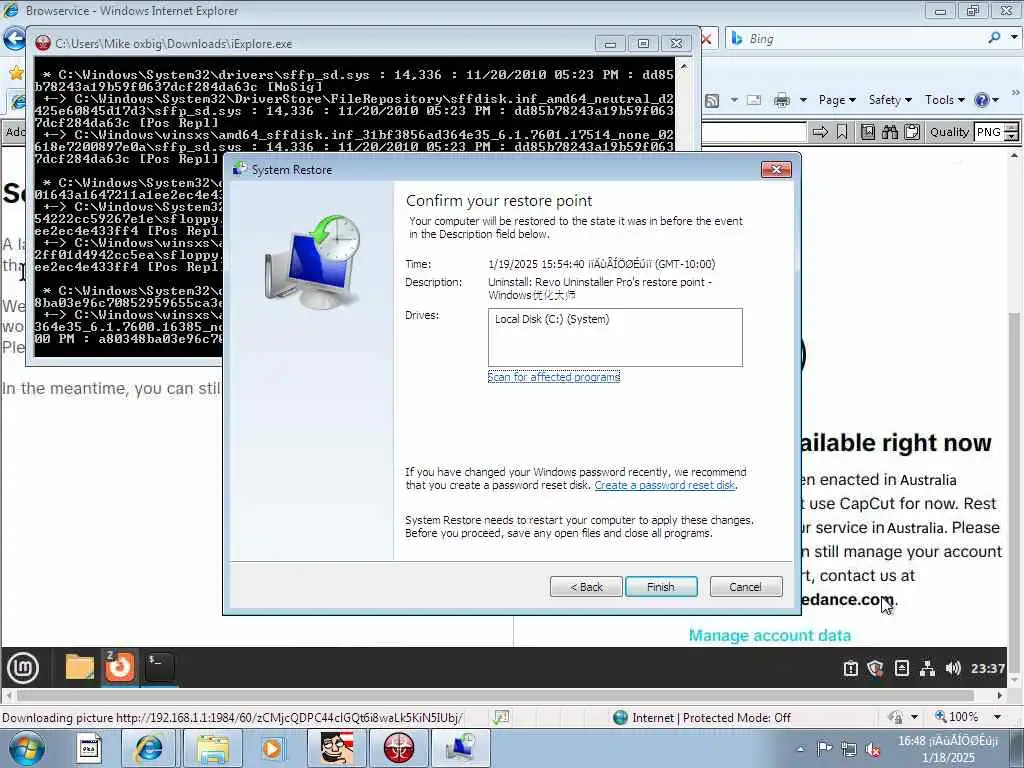Click the binoculars find icon

click(x=890, y=132)
